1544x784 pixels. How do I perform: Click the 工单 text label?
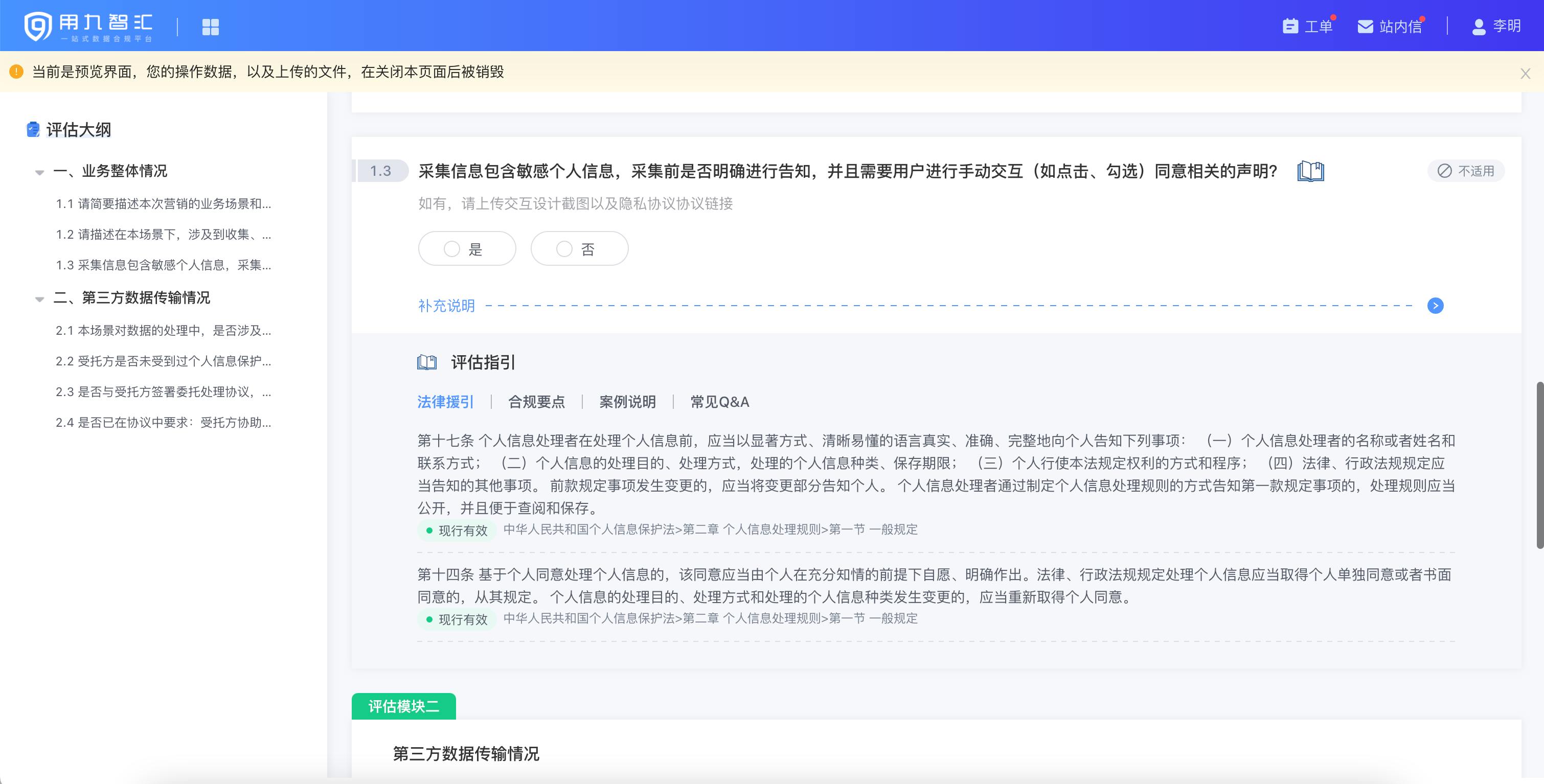pos(1318,27)
